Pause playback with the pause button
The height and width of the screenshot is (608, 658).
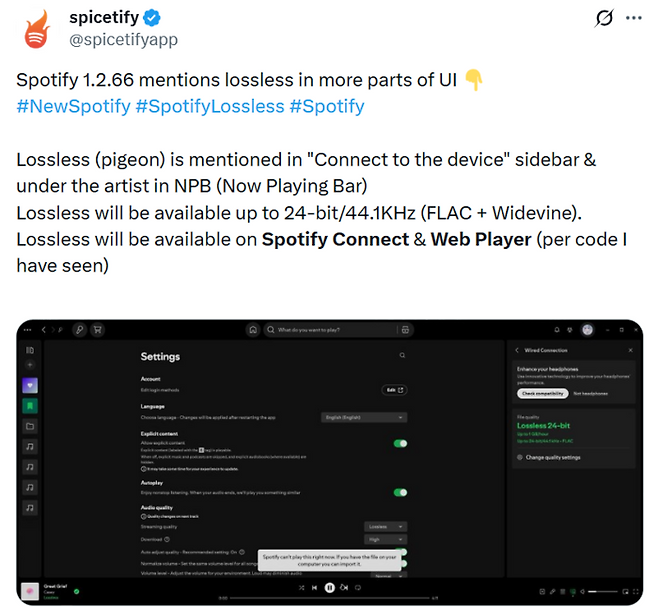329,588
